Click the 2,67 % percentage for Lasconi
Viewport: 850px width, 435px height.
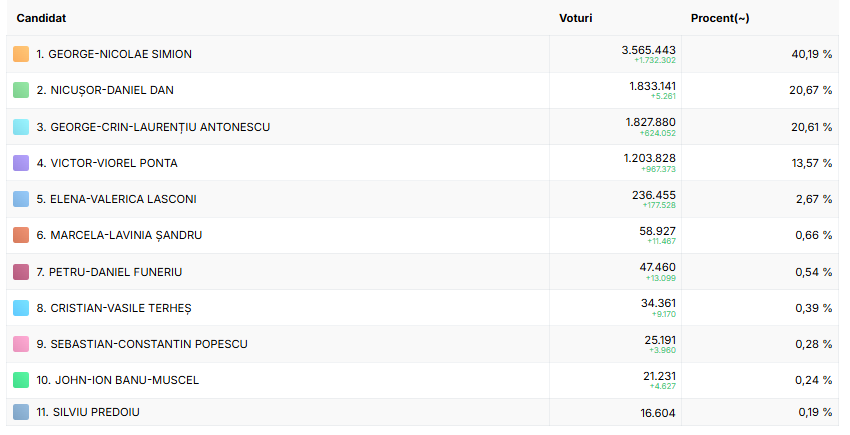[x=814, y=199]
